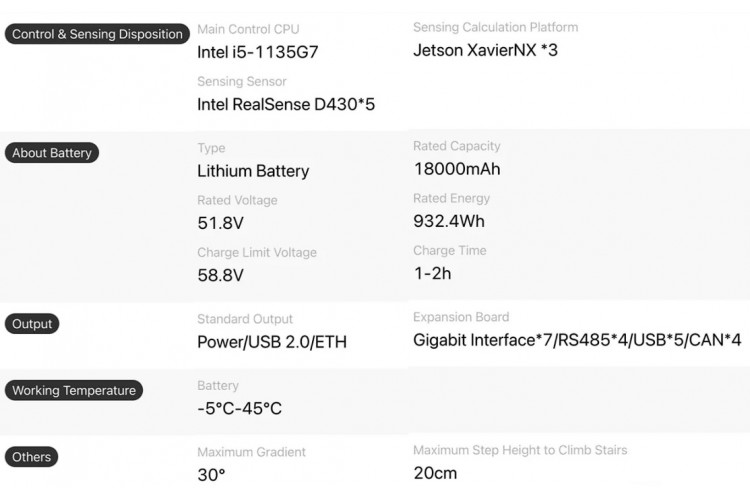Image resolution: width=750 pixels, height=500 pixels.
Task: Click the Intel i5-1135G7 CPU value
Action: pyautogui.click(x=258, y=52)
